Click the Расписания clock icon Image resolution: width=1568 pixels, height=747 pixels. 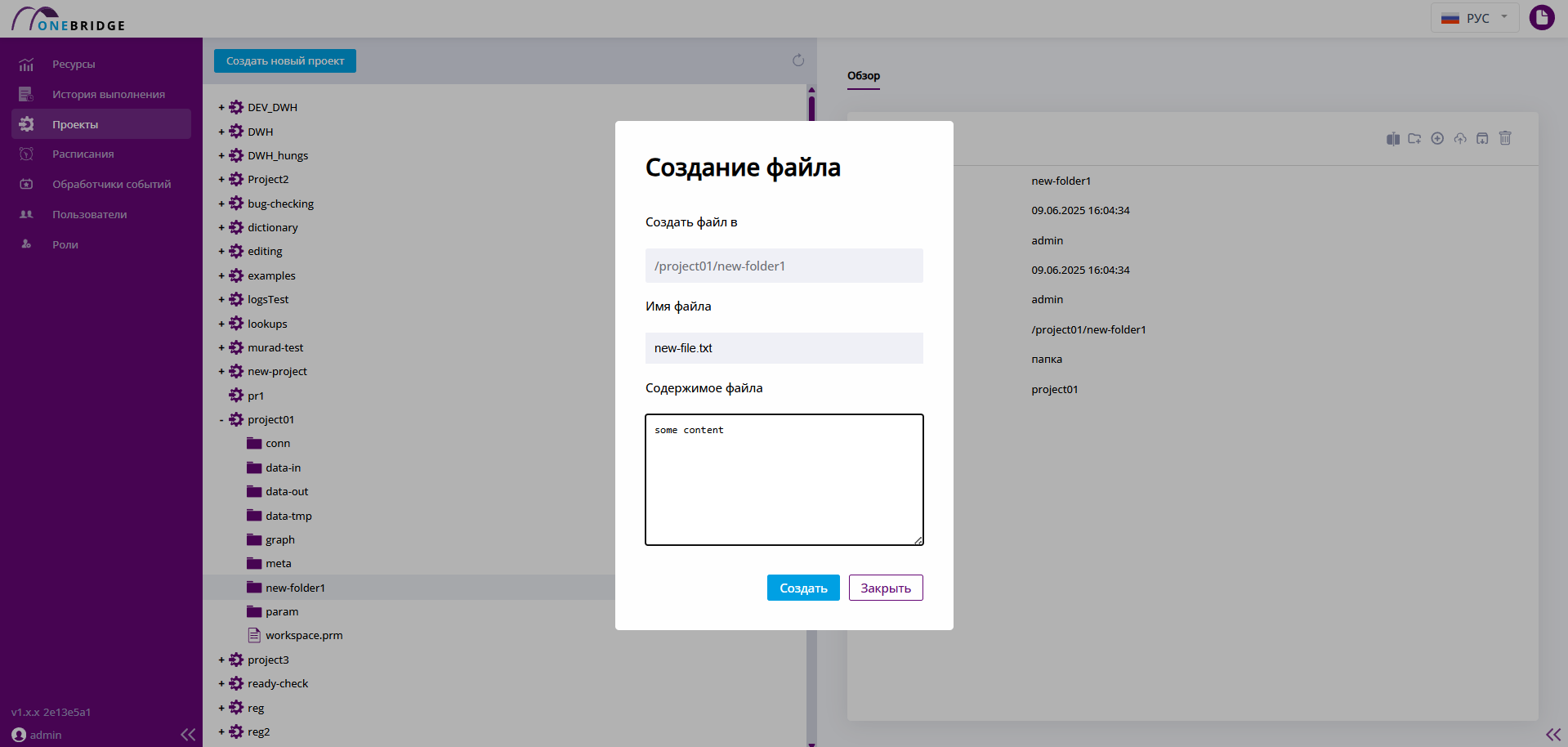(x=26, y=154)
